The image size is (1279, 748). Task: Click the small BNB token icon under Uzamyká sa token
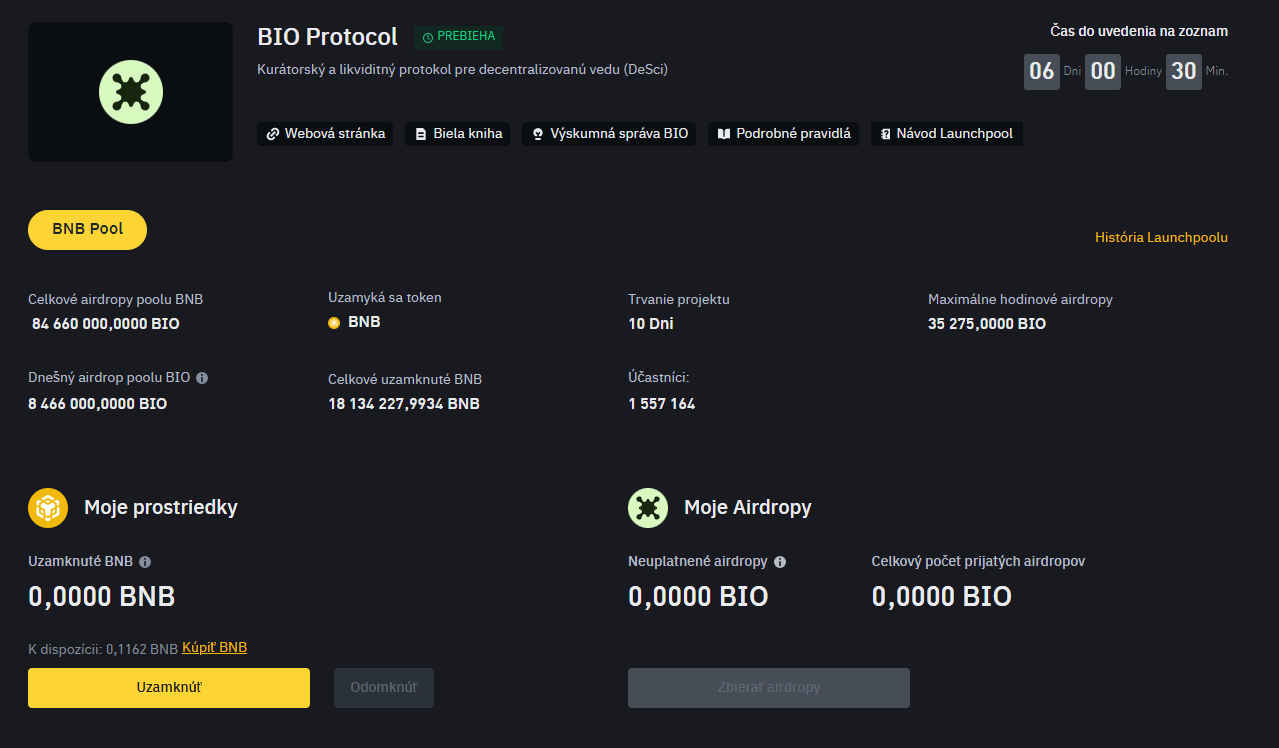click(334, 323)
